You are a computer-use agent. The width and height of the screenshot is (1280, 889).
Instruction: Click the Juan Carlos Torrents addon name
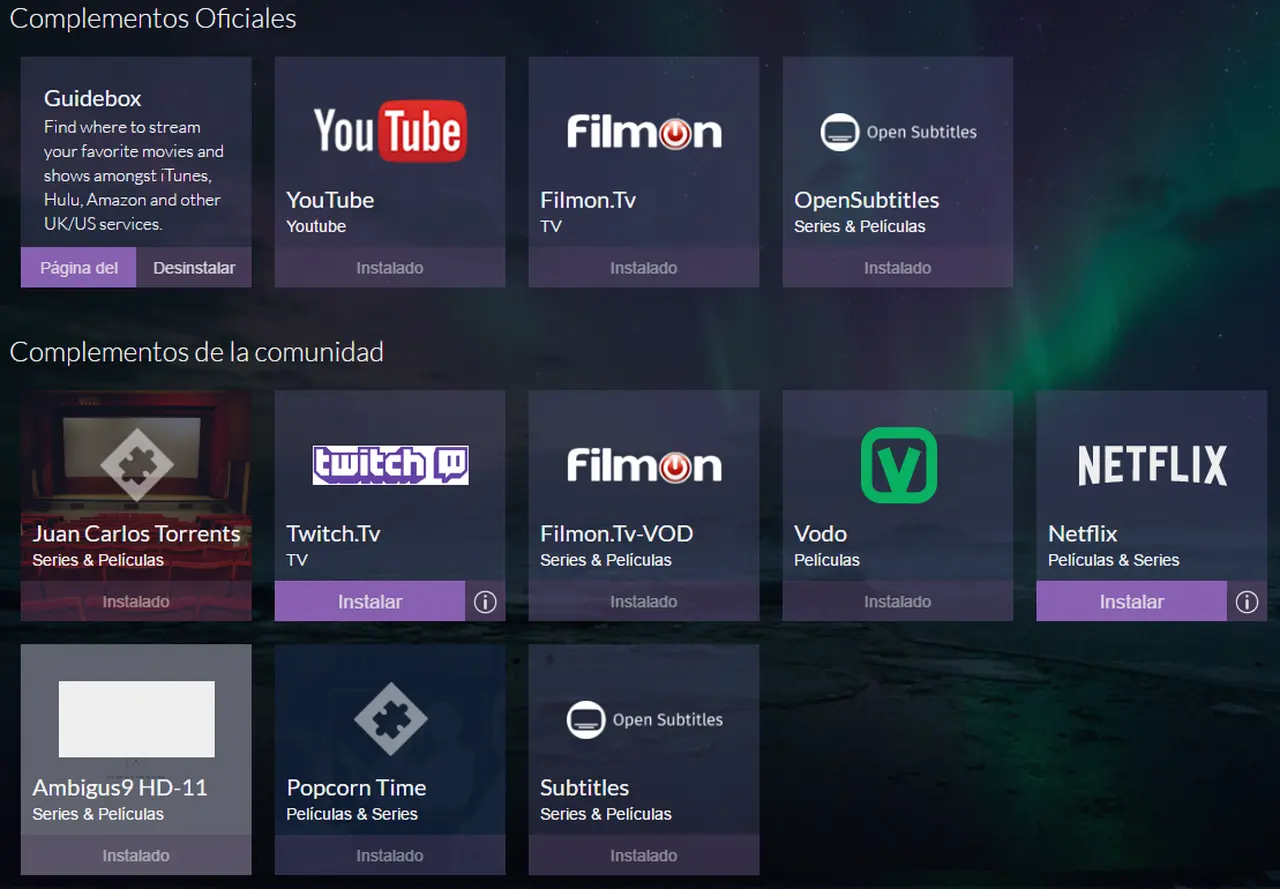tap(136, 534)
